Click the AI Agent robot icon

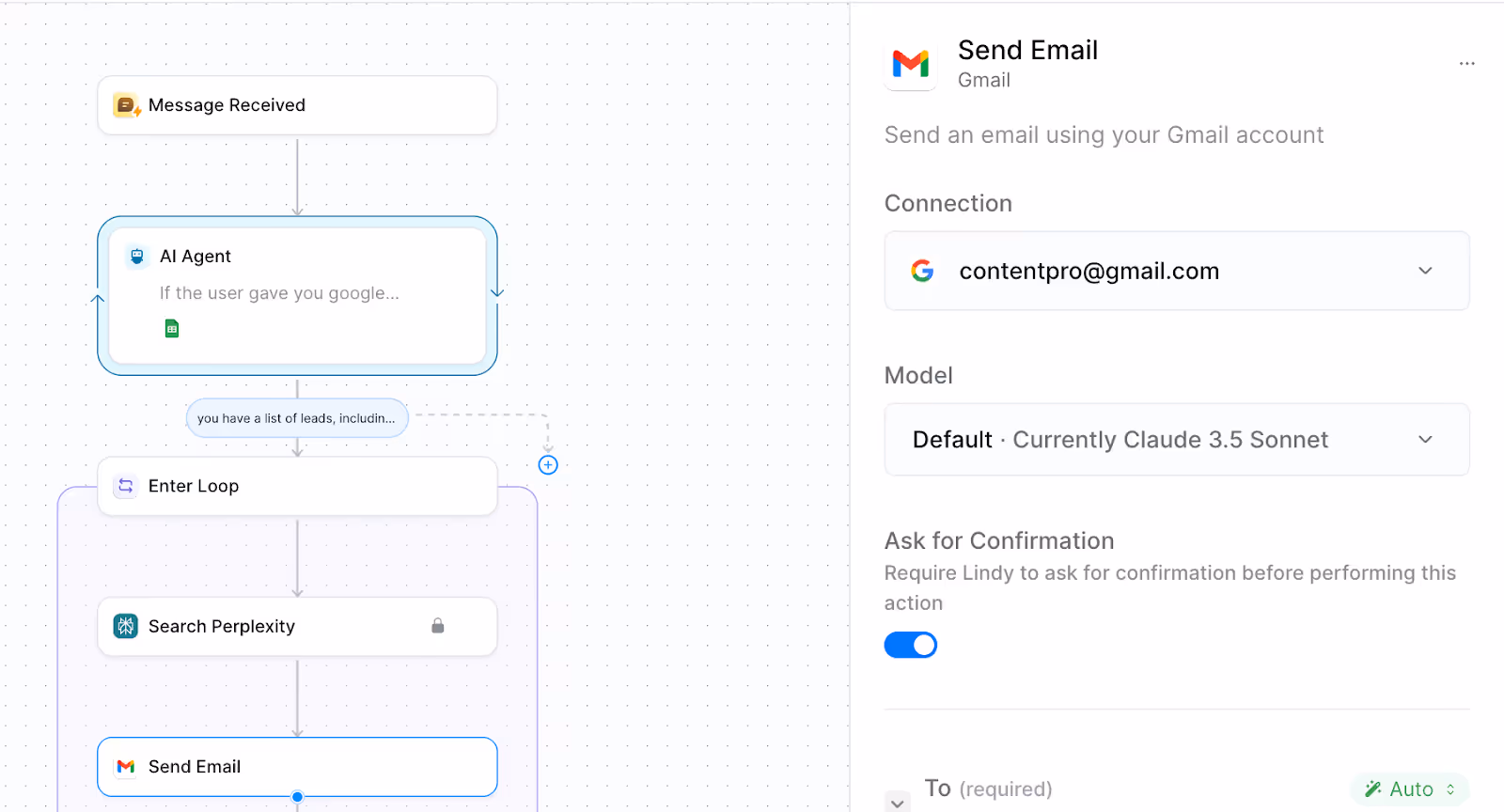(x=137, y=256)
